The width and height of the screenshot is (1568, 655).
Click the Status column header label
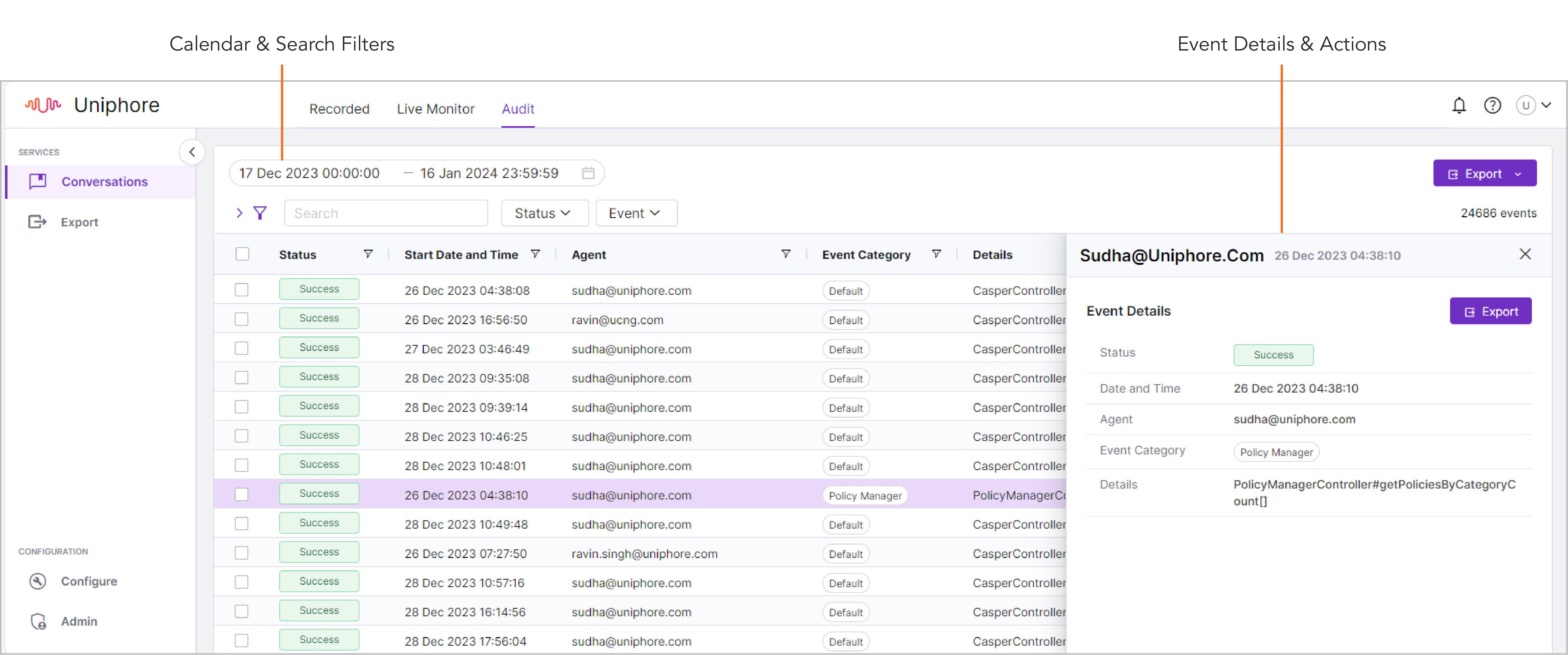298,255
